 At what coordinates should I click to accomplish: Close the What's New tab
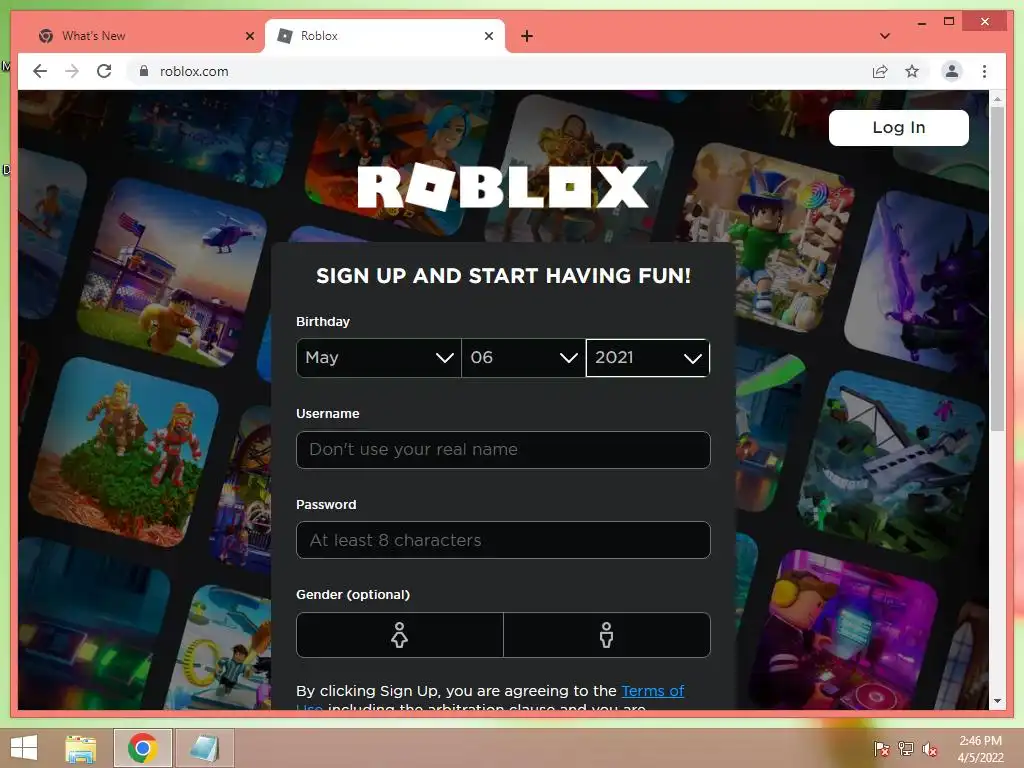(249, 36)
